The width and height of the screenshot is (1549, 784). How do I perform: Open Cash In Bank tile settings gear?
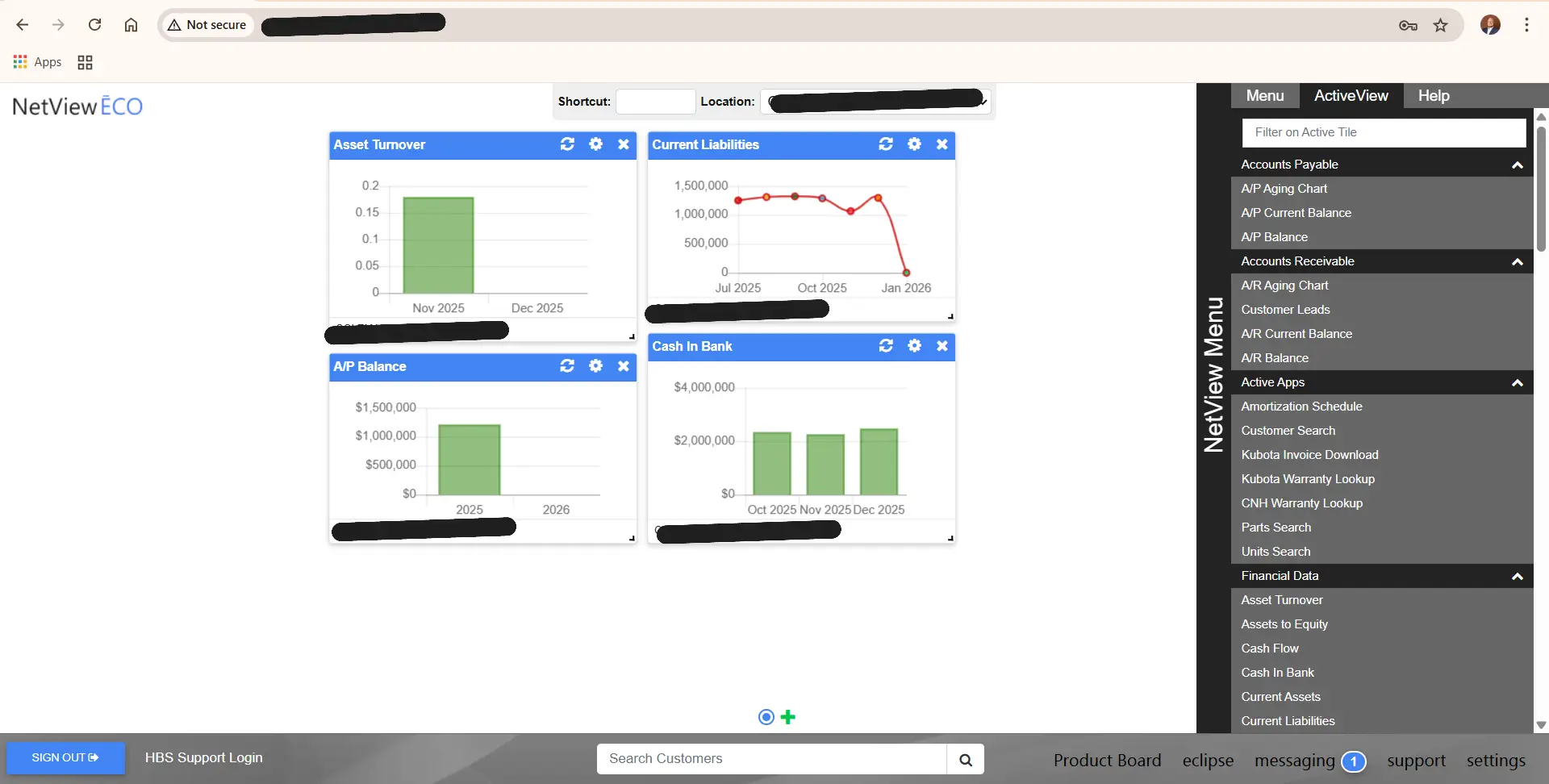[914, 346]
